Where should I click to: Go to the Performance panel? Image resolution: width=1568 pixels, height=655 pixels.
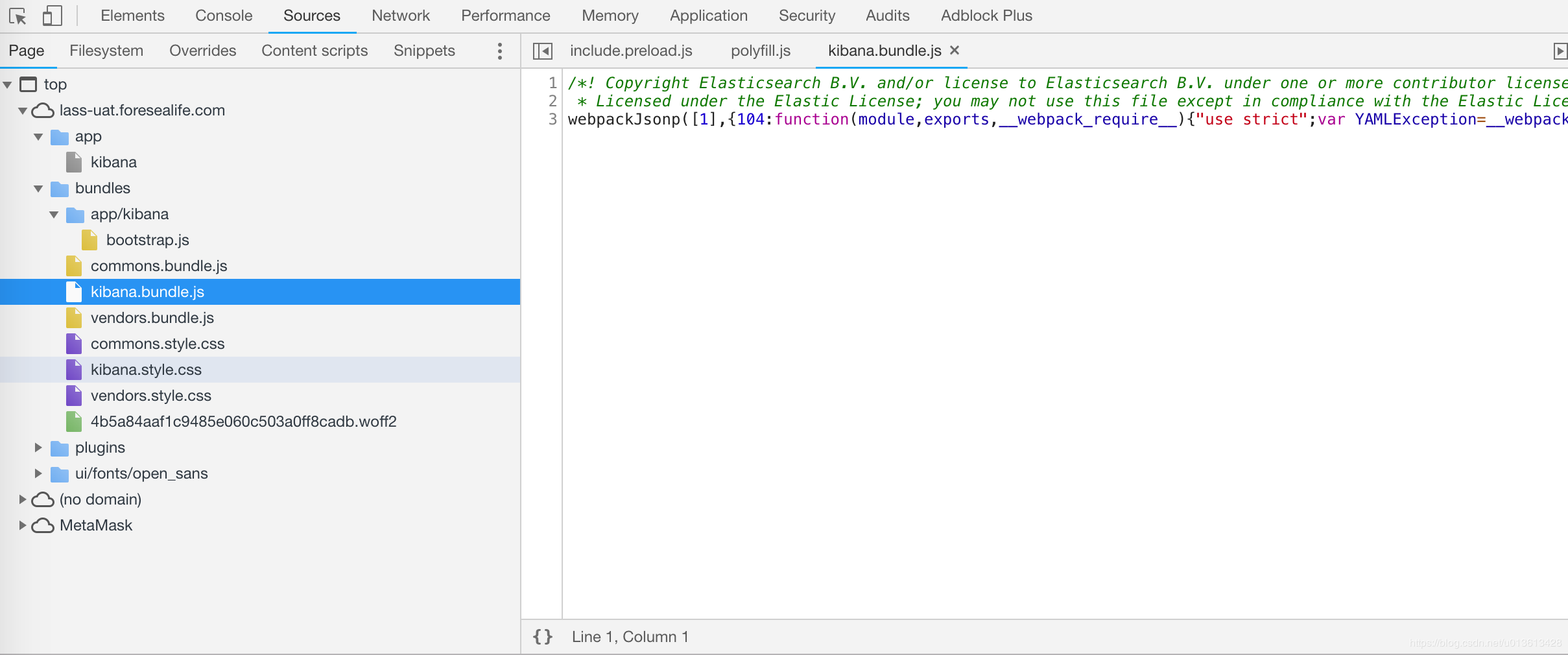(x=506, y=16)
